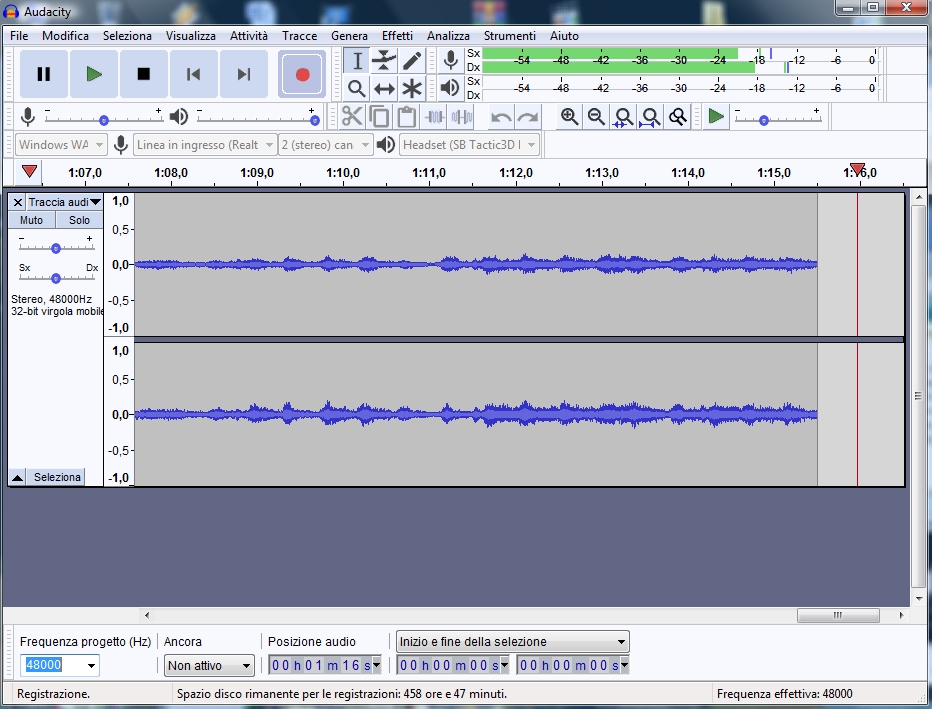Click the recording meter microphone icon
The height and width of the screenshot is (709, 932).
(x=451, y=61)
